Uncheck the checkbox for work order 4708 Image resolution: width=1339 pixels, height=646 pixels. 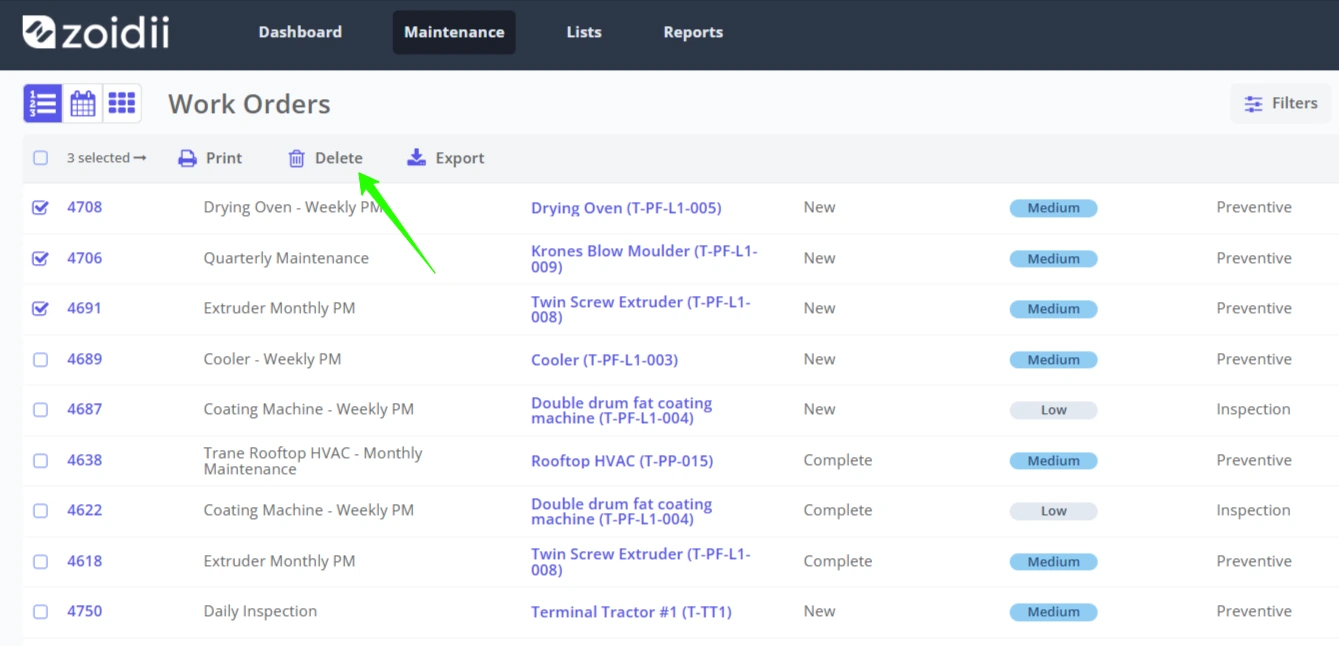click(40, 207)
